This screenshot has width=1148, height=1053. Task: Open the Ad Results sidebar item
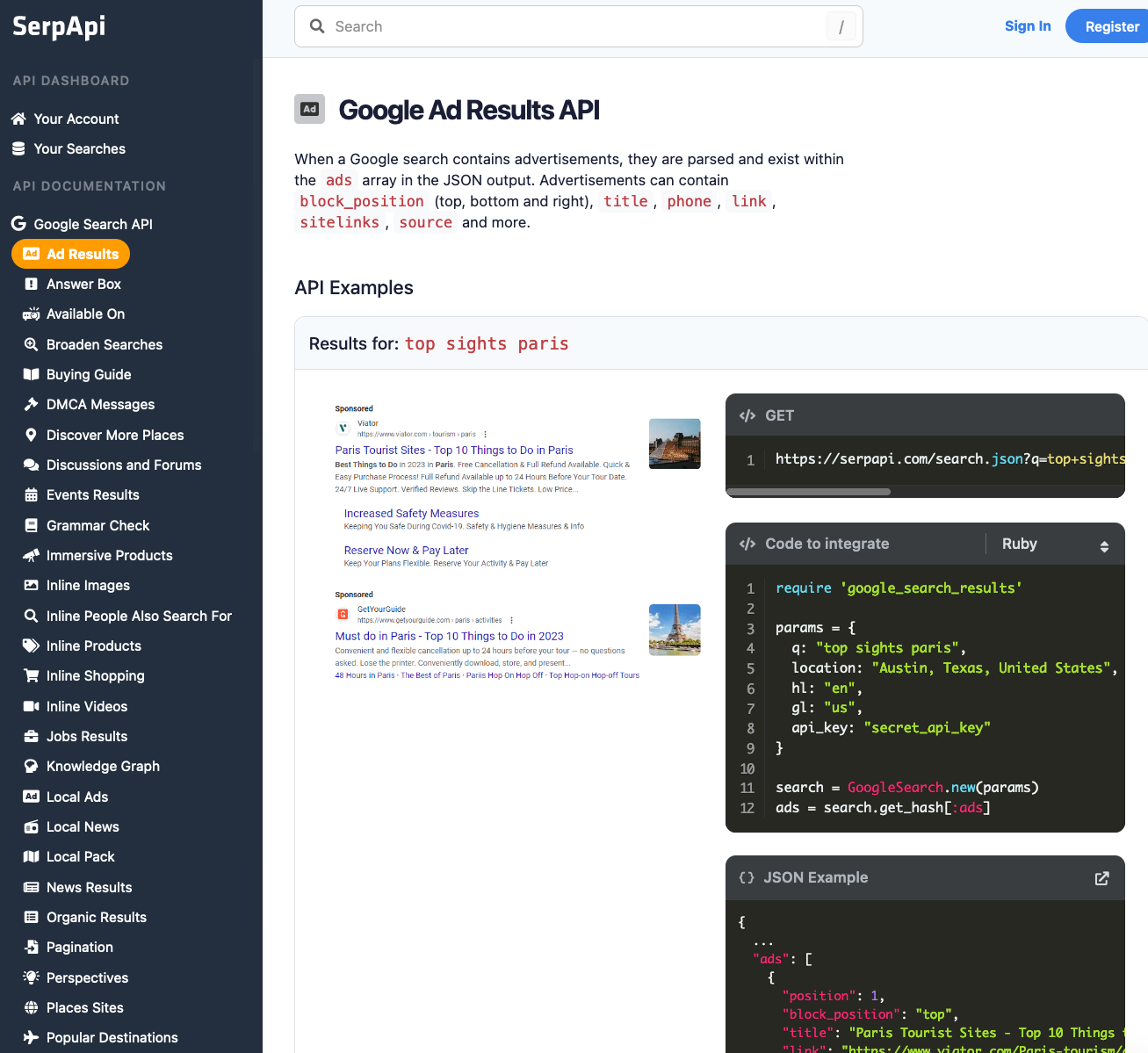(70, 254)
